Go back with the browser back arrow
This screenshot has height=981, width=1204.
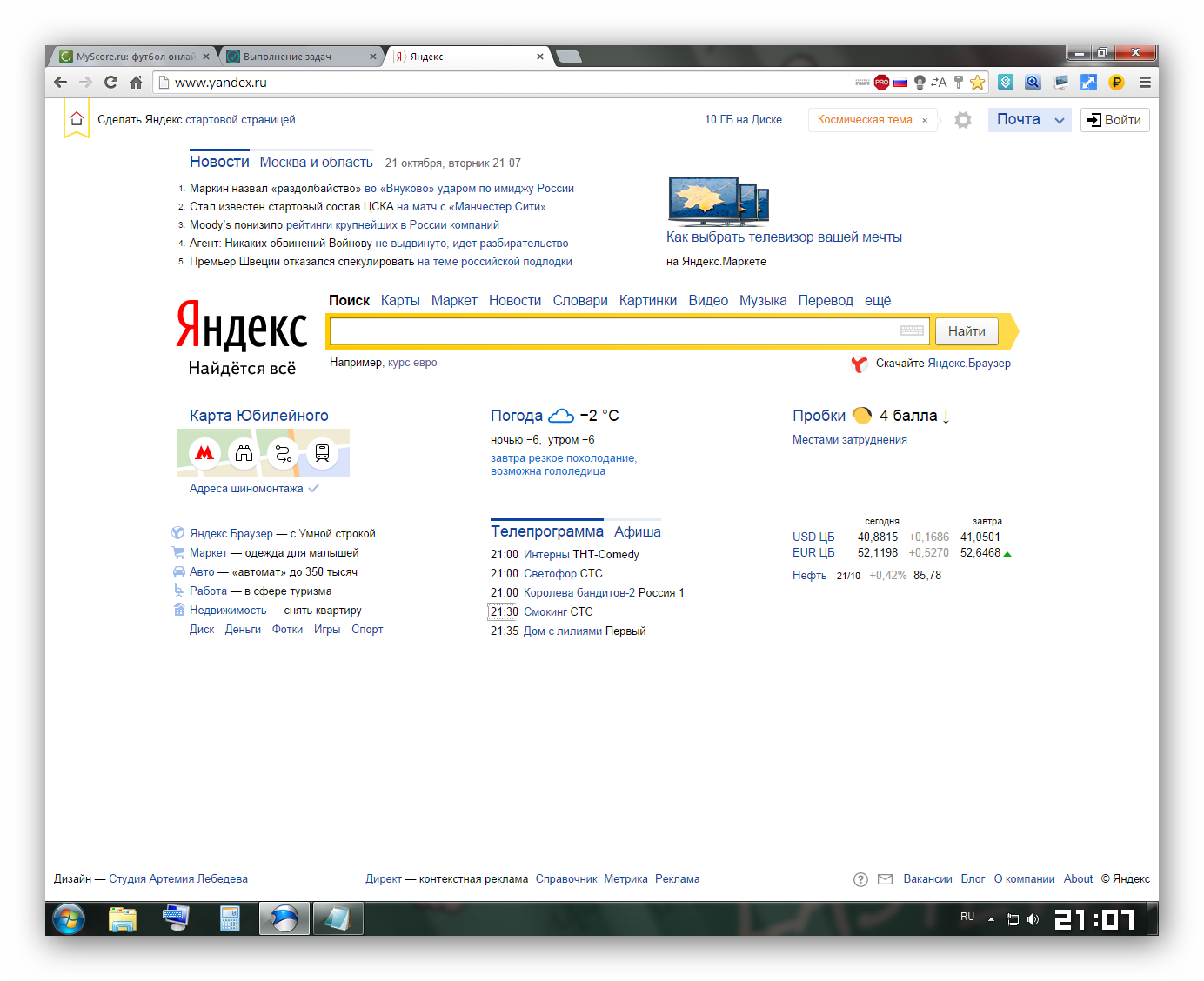(x=60, y=82)
